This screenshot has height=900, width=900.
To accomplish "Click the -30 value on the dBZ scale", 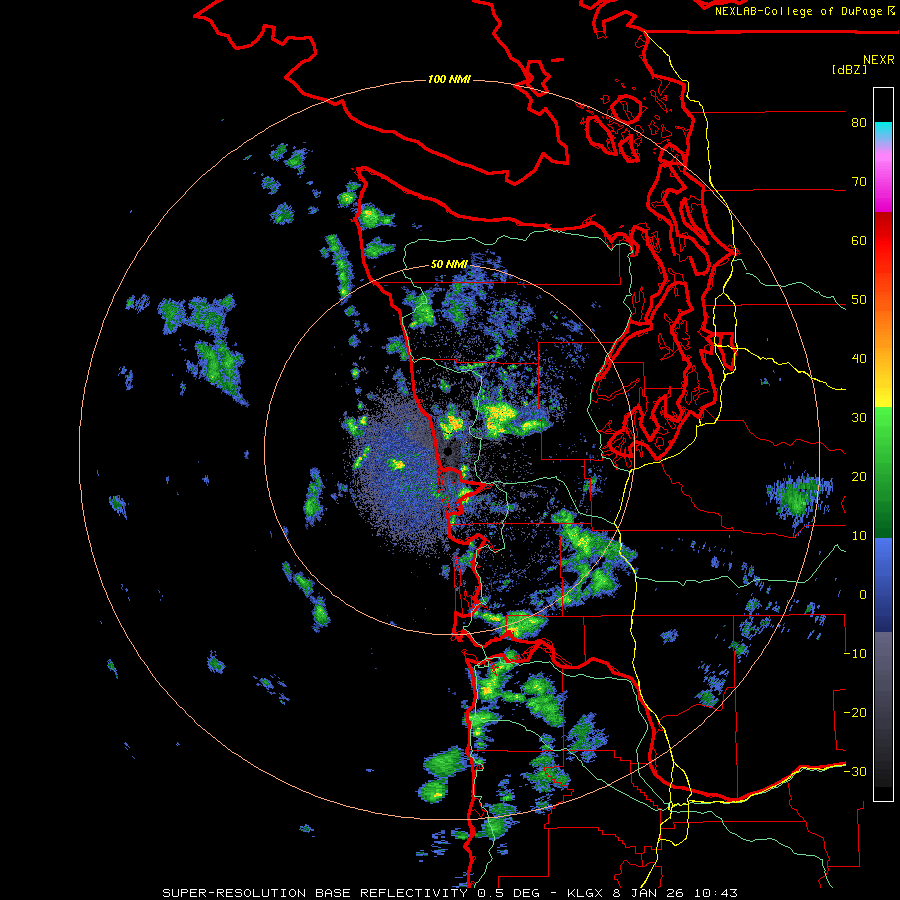I will 855,772.
